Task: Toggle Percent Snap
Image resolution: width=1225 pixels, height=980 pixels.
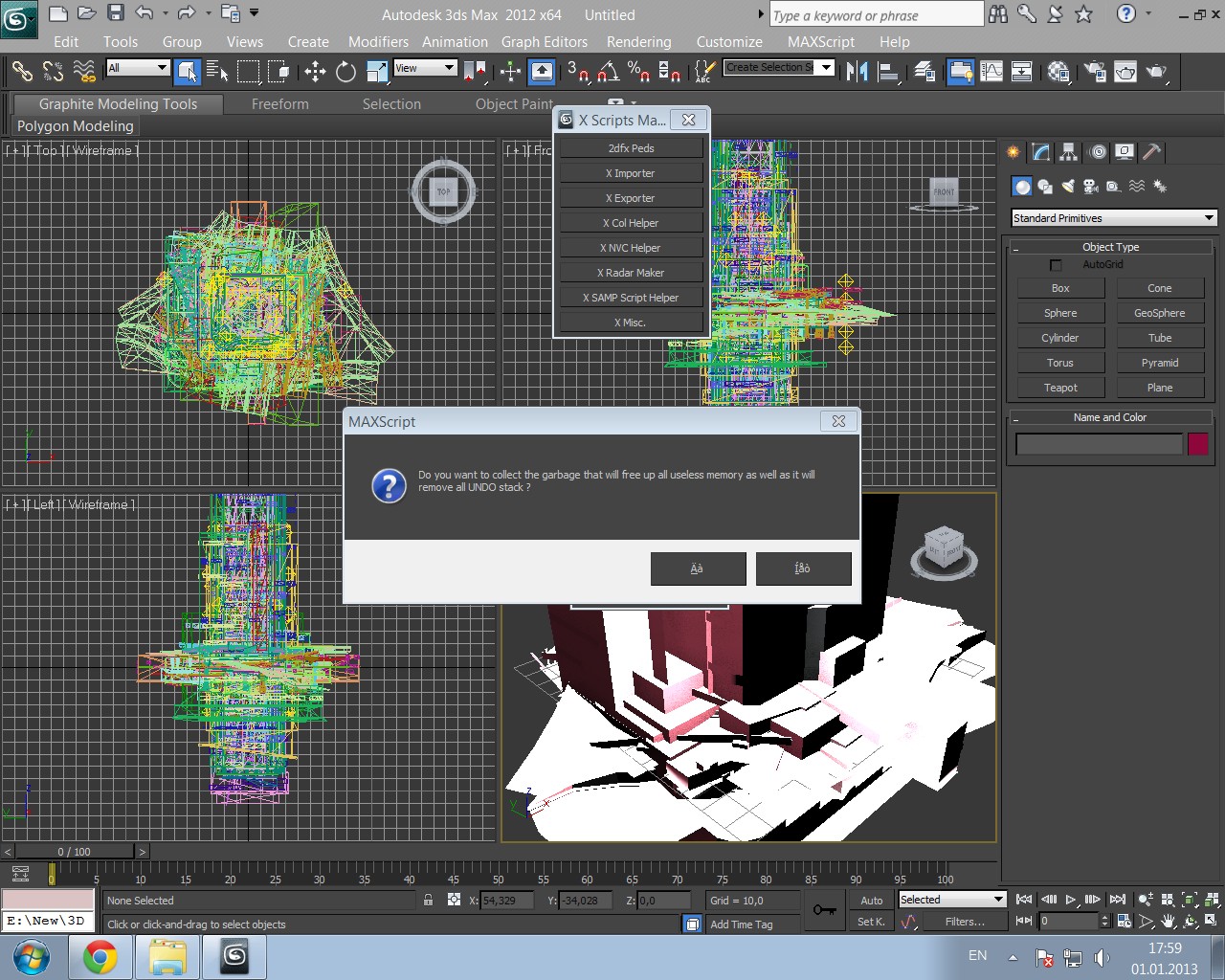Action: pos(638,71)
